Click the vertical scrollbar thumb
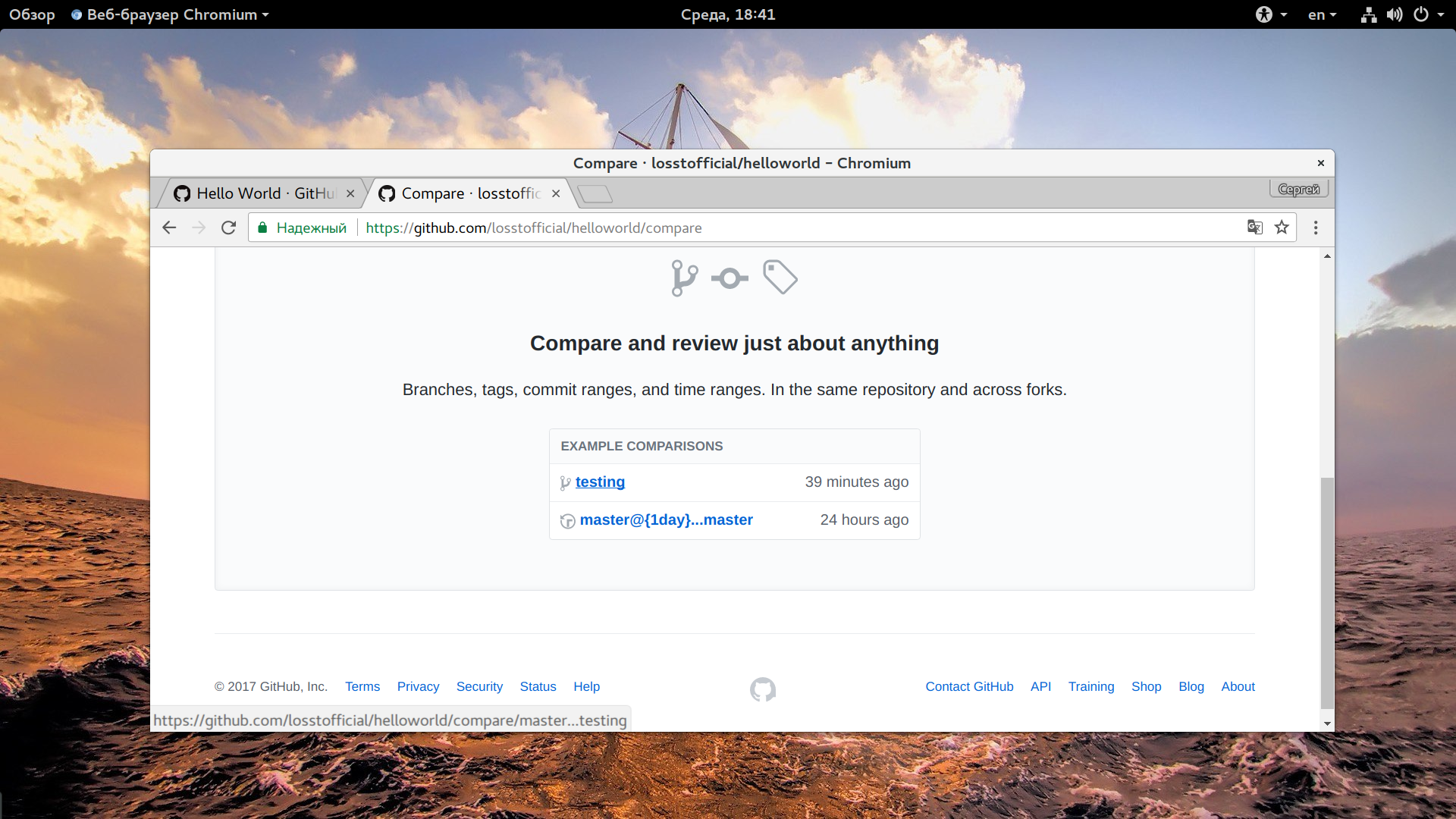The width and height of the screenshot is (1456, 819). tap(1326, 593)
